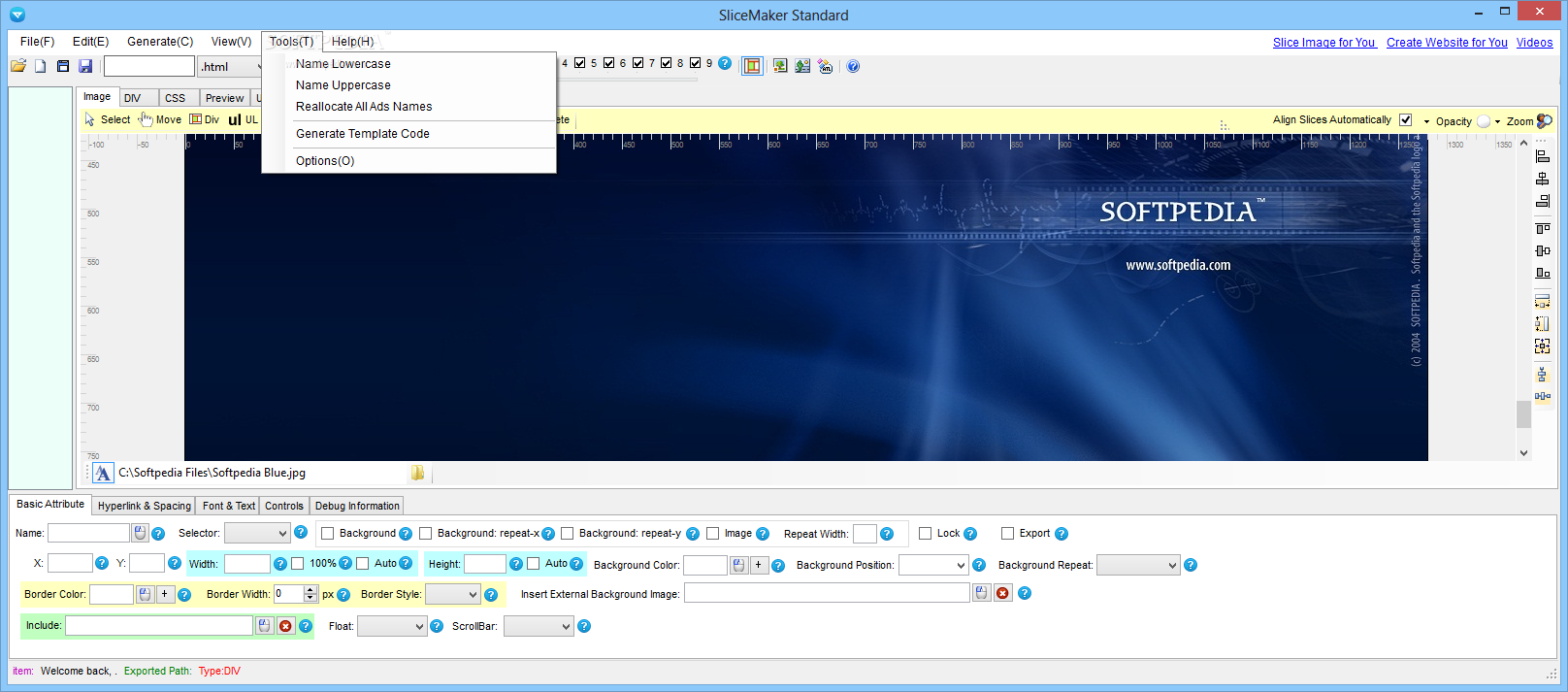Toggle the Export checkbox
Viewport: 1568px width, 692px height.
point(1008,534)
